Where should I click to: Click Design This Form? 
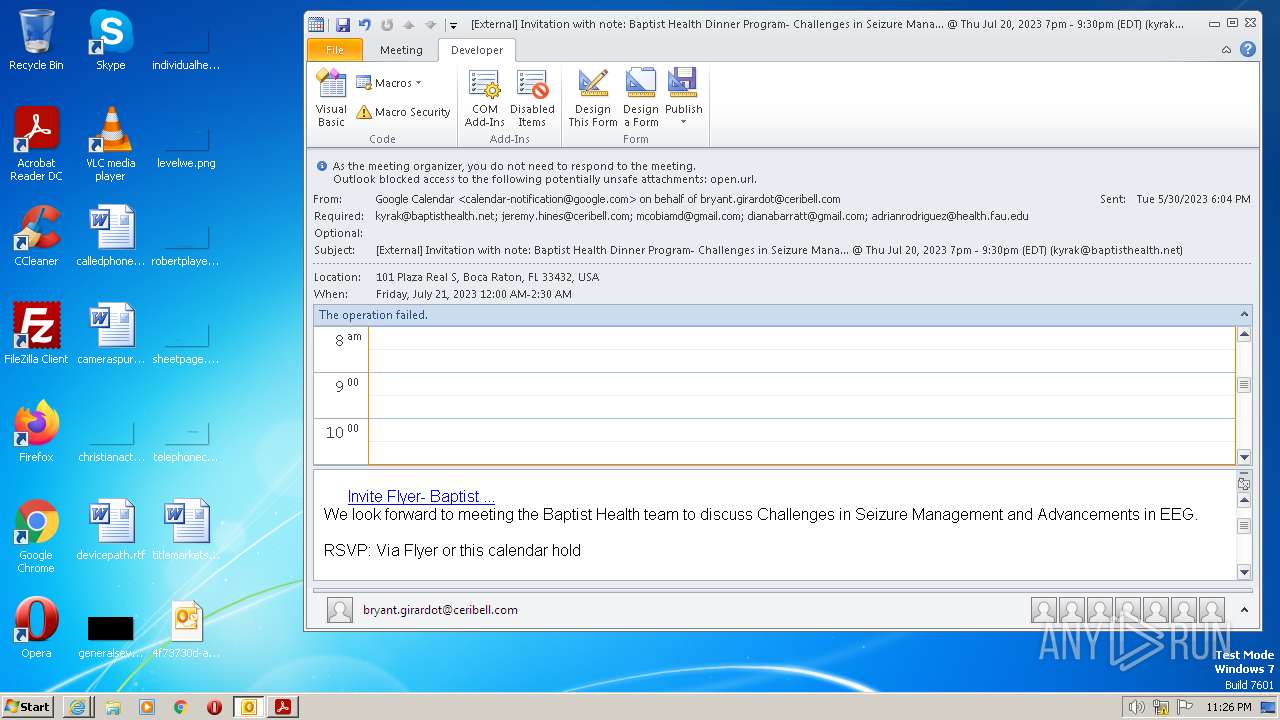click(593, 98)
